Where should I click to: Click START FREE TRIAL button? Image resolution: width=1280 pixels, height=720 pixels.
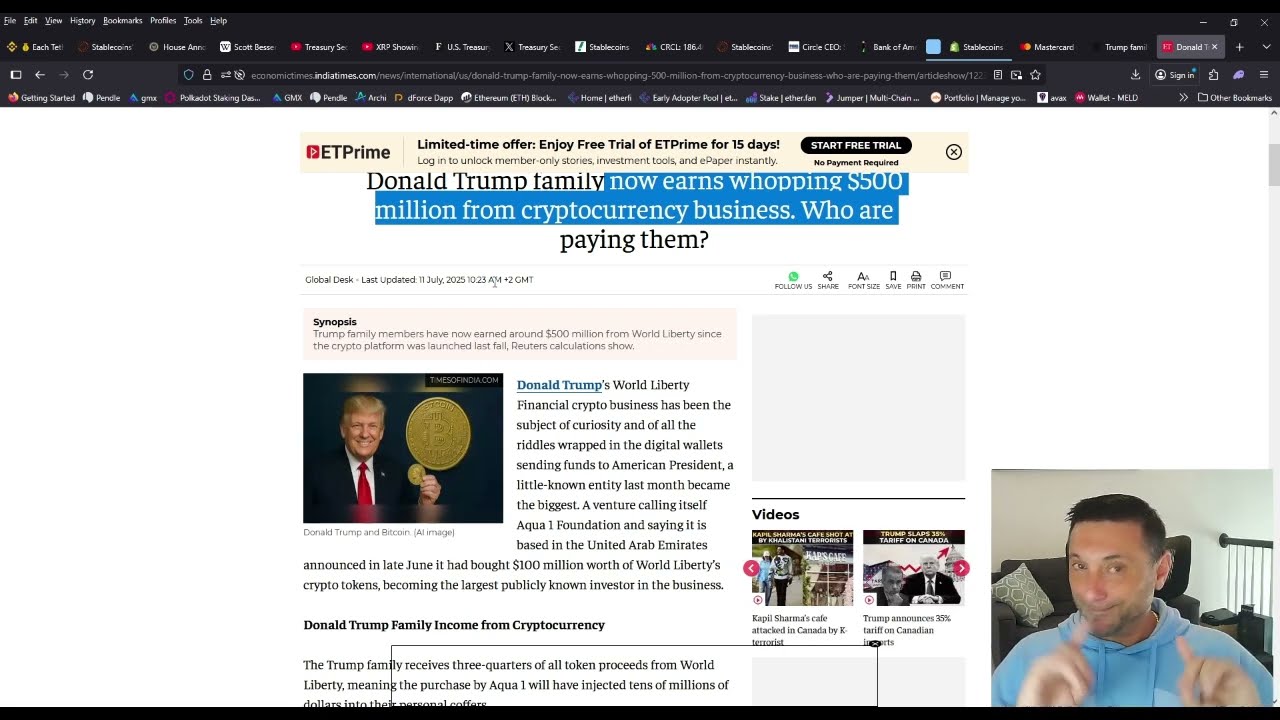click(x=856, y=145)
